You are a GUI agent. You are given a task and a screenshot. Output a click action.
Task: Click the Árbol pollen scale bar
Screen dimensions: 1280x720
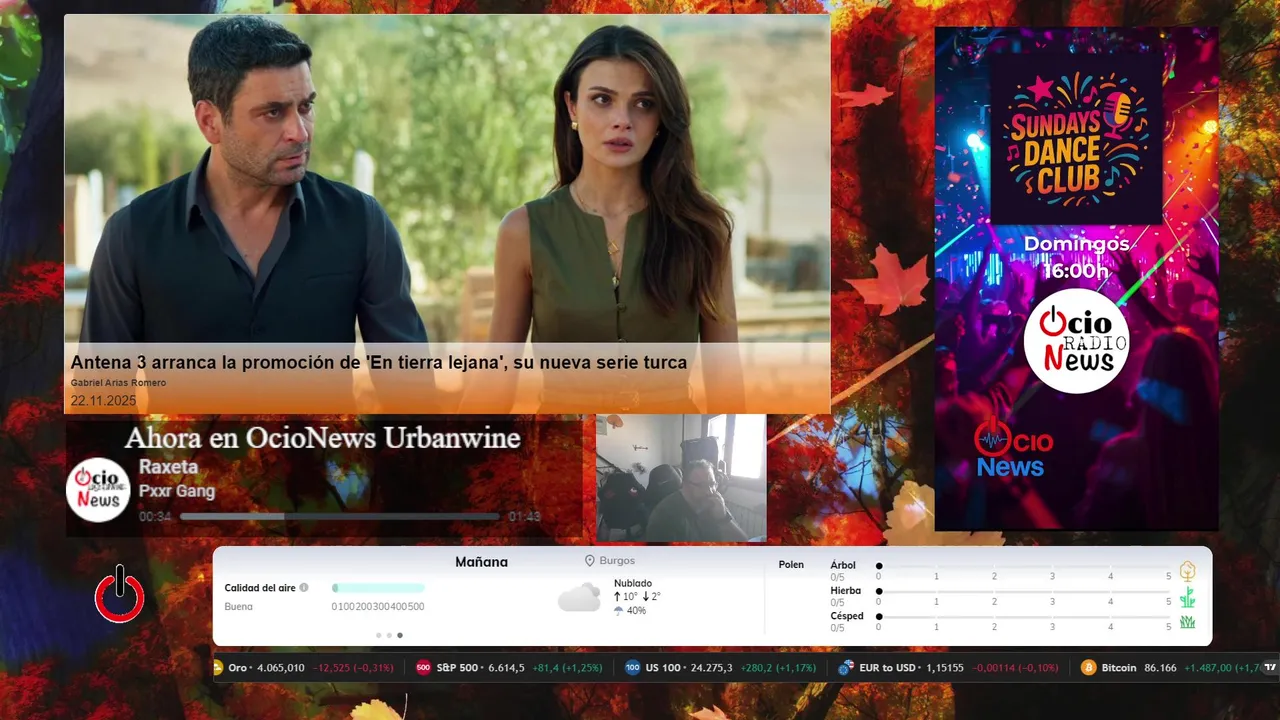coord(1024,566)
